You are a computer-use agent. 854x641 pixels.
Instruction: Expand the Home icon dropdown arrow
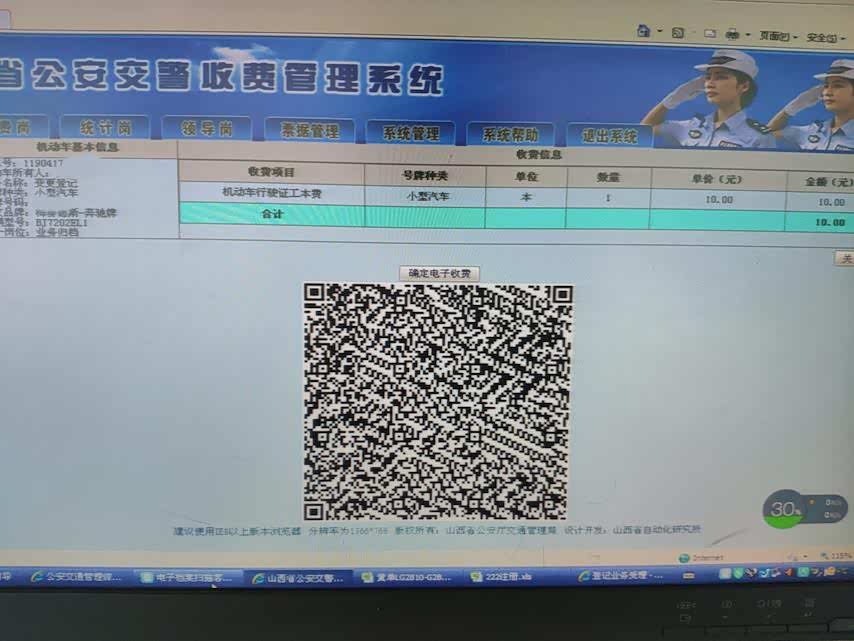tap(659, 33)
